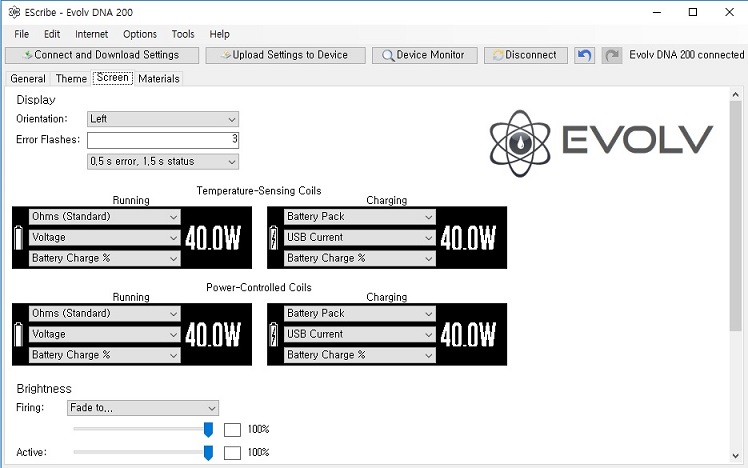Click the 'Brightness' section heading

44,389
